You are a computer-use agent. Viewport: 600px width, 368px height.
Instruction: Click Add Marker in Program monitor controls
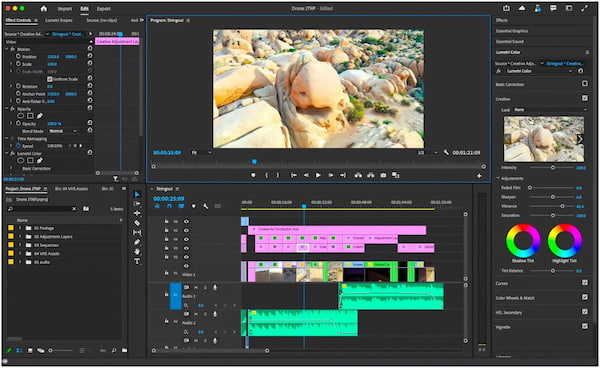253,175
